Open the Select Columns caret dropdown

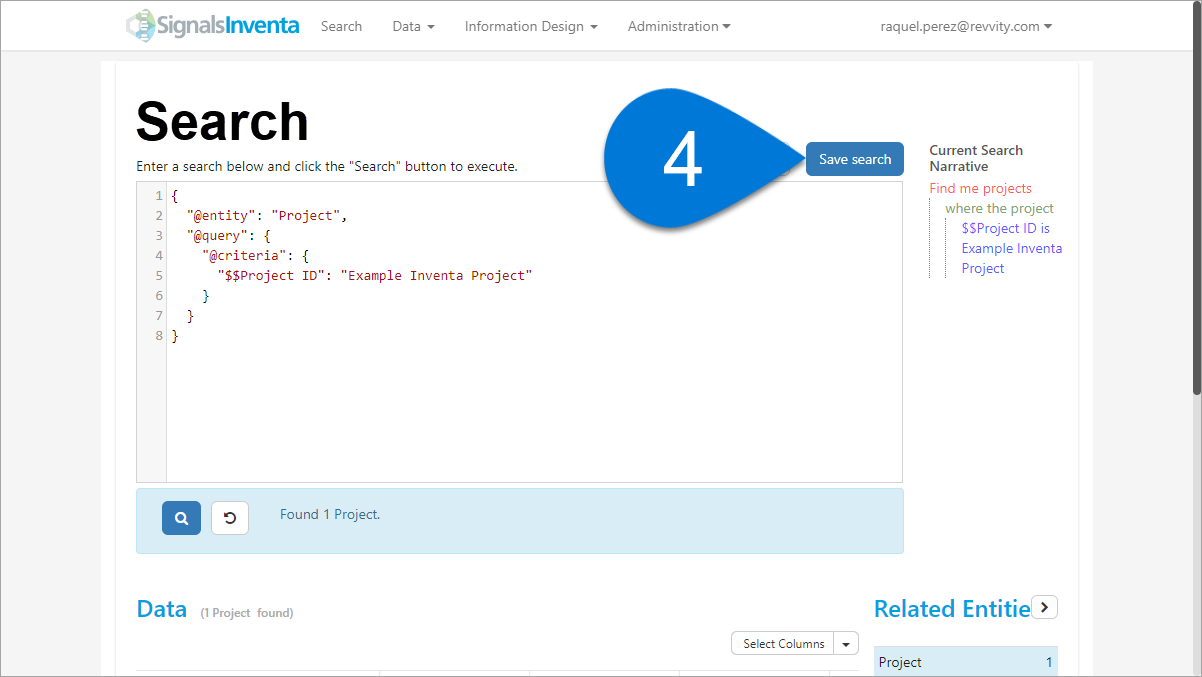847,644
